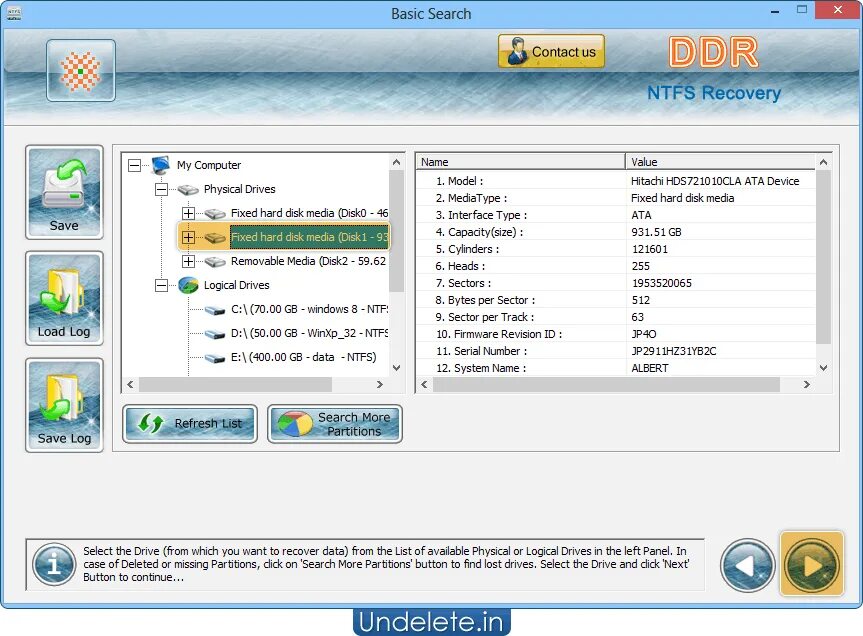
Task: Click the tree panel scroll down arrow
Action: click(x=396, y=368)
